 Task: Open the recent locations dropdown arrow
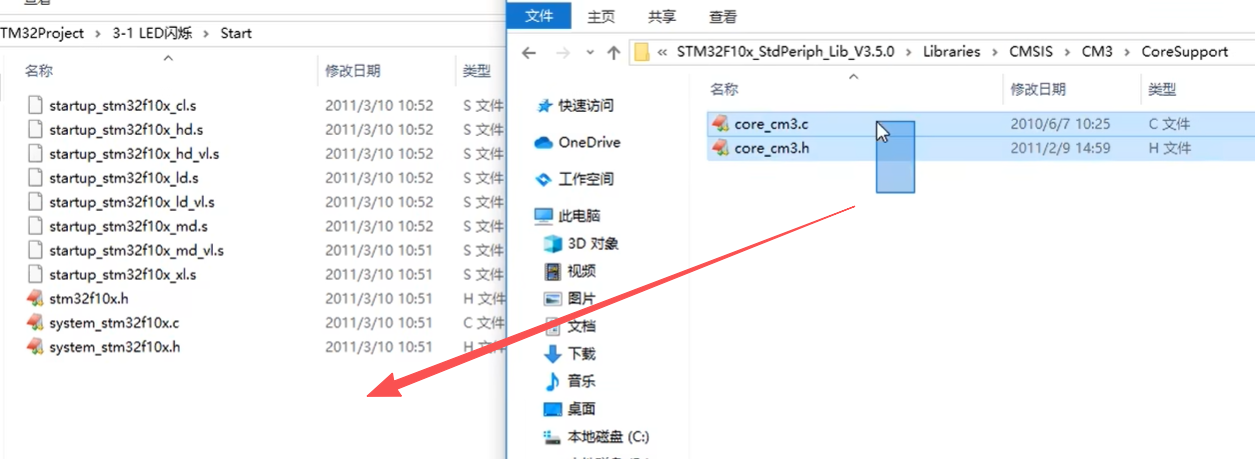click(588, 53)
